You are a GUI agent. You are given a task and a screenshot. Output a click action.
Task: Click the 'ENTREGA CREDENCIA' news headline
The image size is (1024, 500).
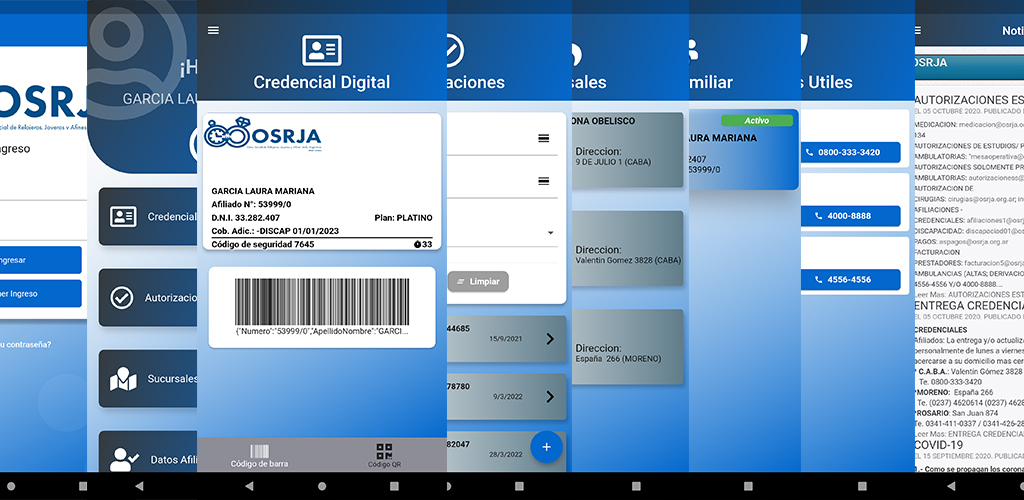(969, 305)
